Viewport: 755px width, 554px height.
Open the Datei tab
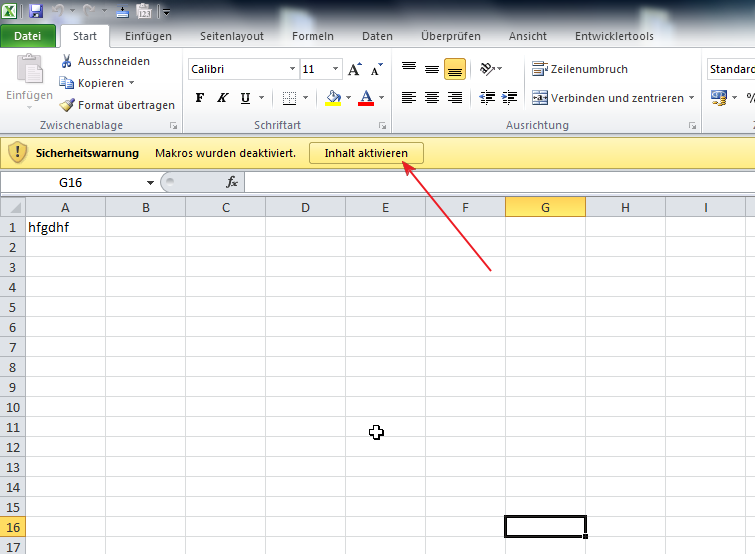pyautogui.click(x=27, y=36)
